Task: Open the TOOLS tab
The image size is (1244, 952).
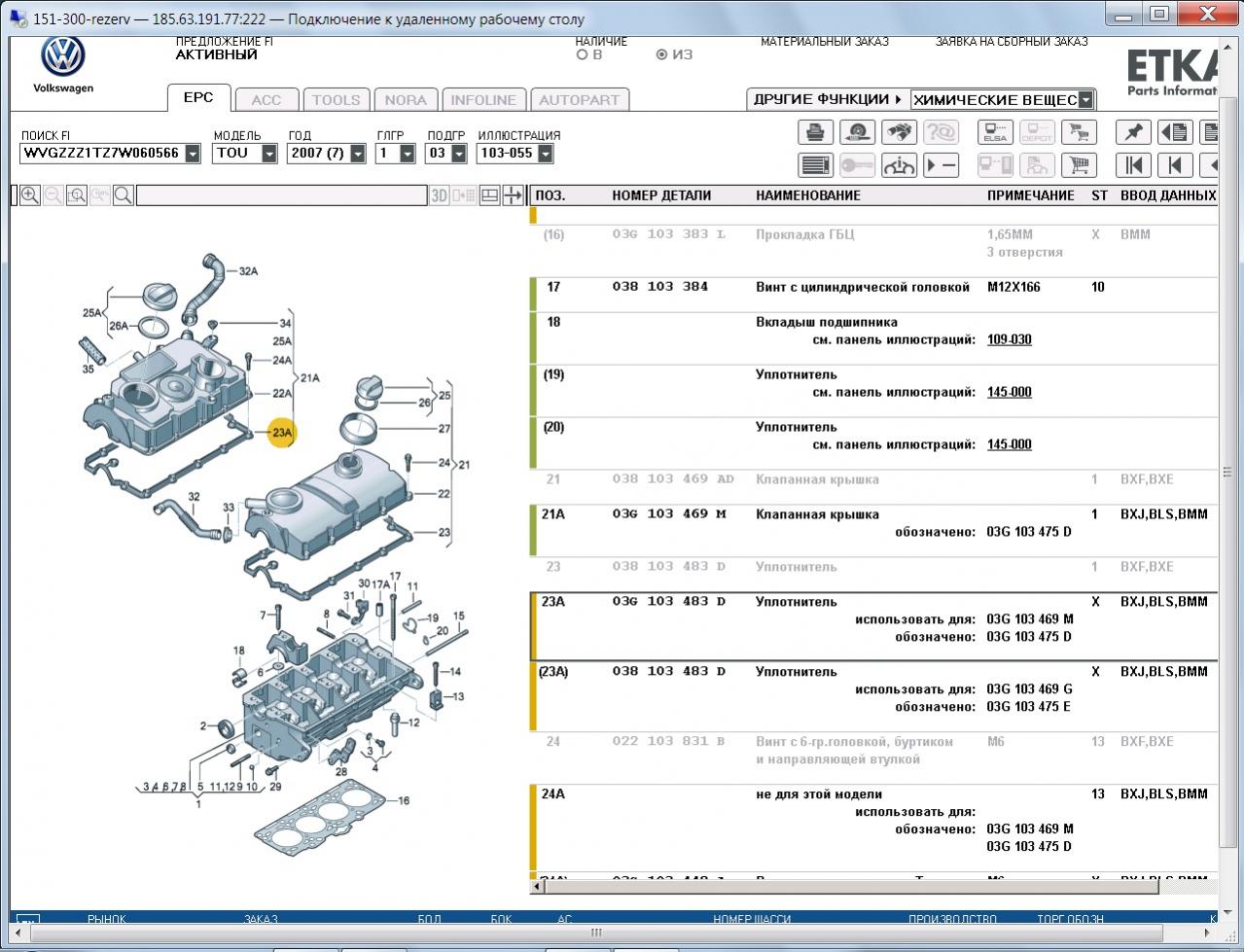Action: [336, 99]
